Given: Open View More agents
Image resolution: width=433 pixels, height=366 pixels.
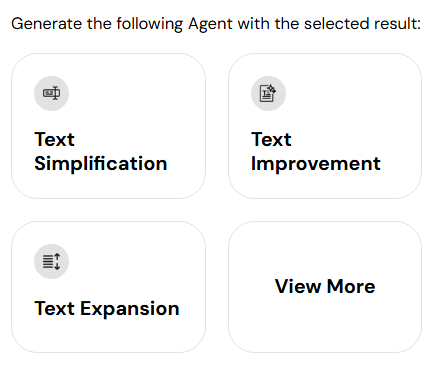Looking at the screenshot, I should [325, 287].
